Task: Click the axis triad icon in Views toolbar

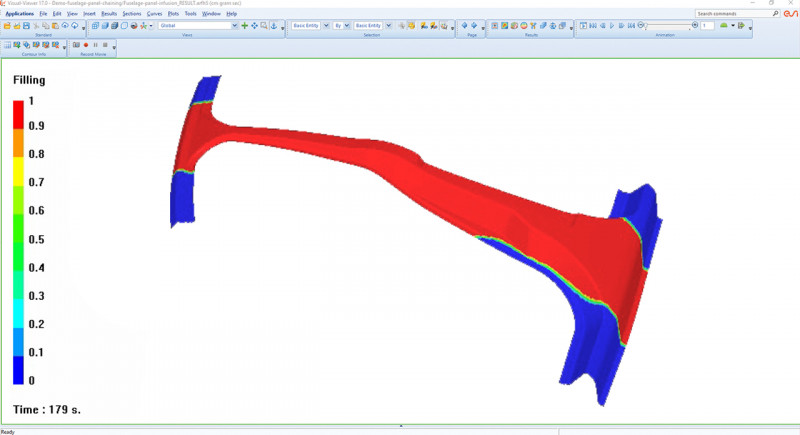Action: click(x=143, y=25)
